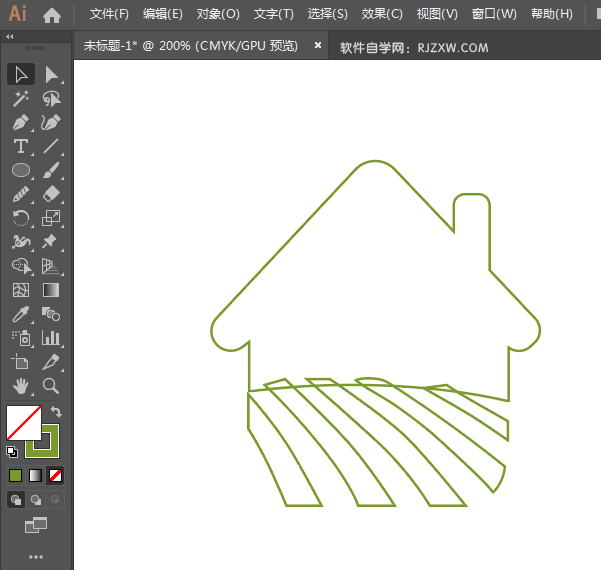
Task: Select the Column Graph tool
Action: pos(51,338)
